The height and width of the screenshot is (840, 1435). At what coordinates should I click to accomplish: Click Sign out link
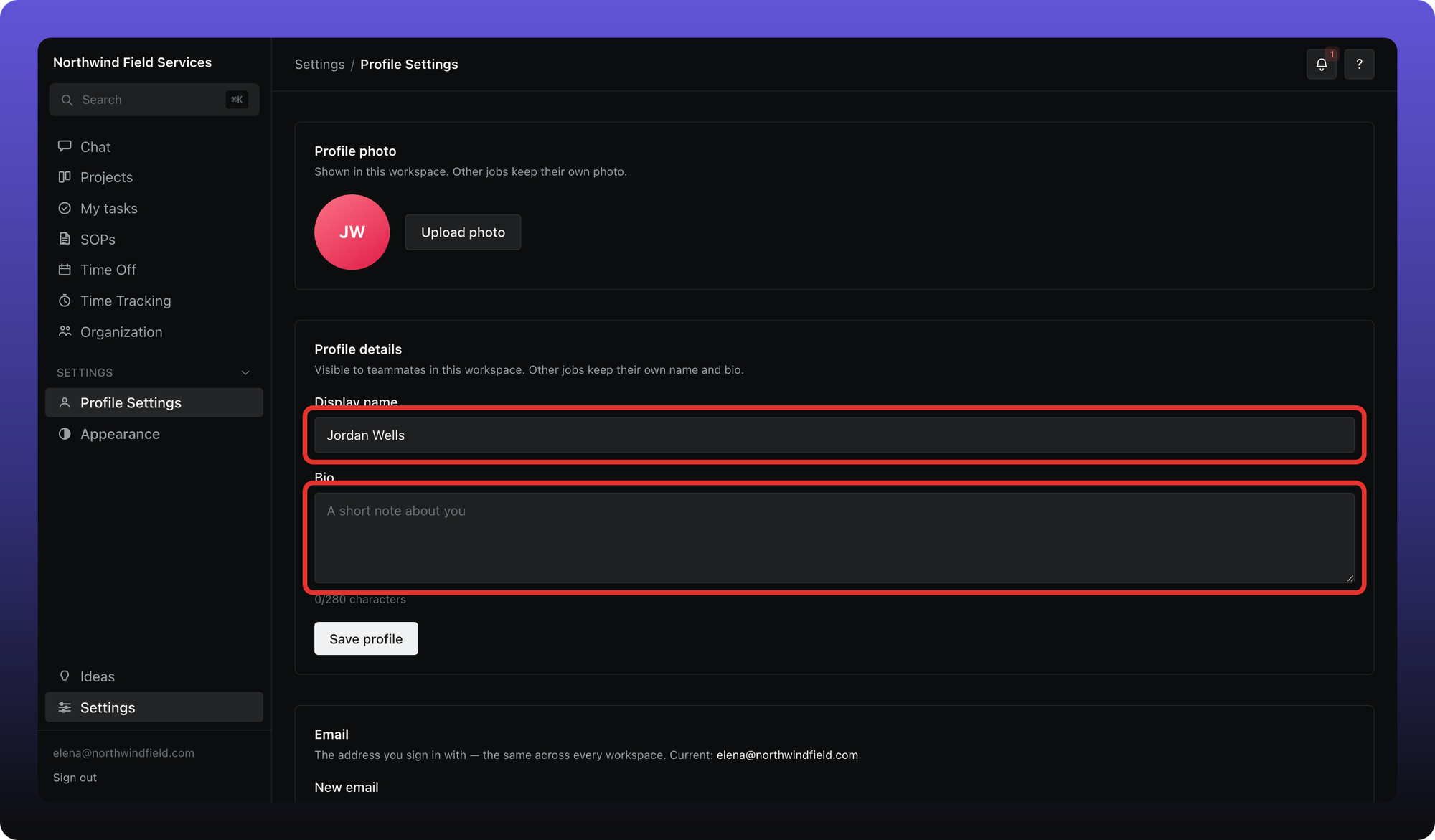point(75,778)
